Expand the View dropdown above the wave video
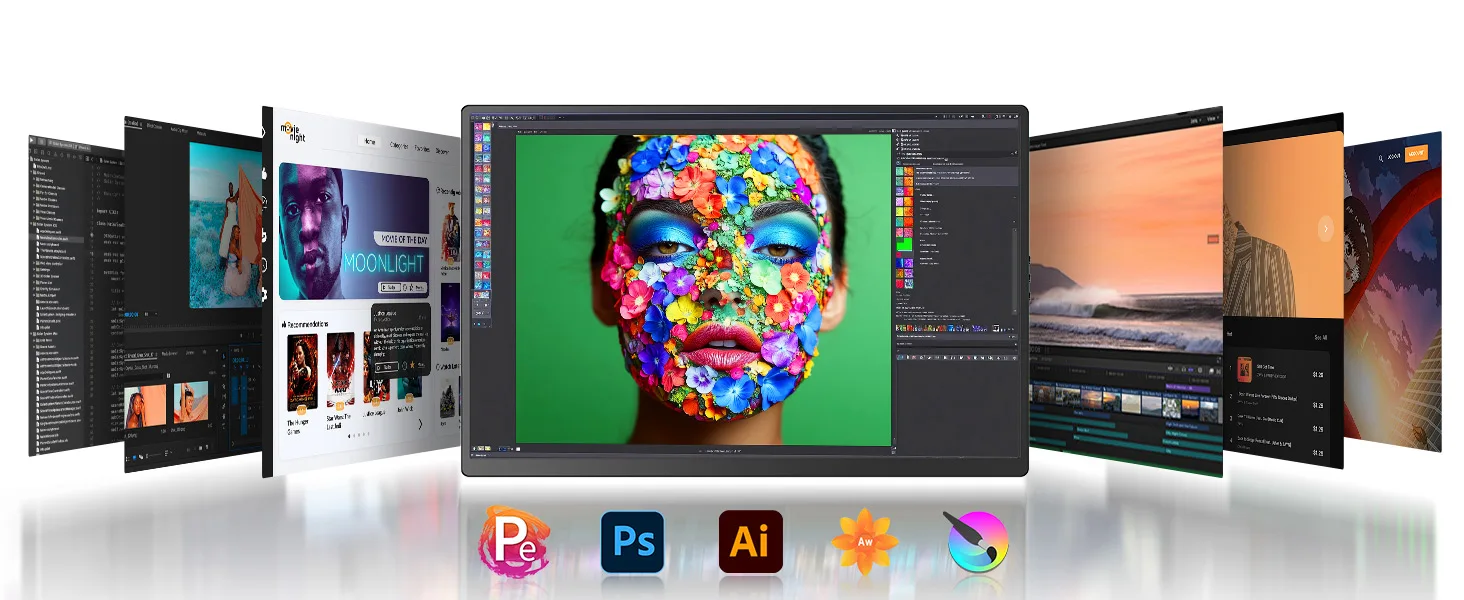The height and width of the screenshot is (600, 1464). tap(1211, 119)
